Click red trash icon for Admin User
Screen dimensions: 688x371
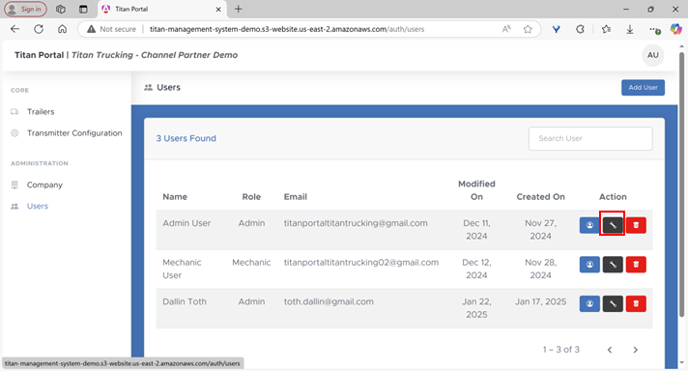pyautogui.click(x=636, y=225)
